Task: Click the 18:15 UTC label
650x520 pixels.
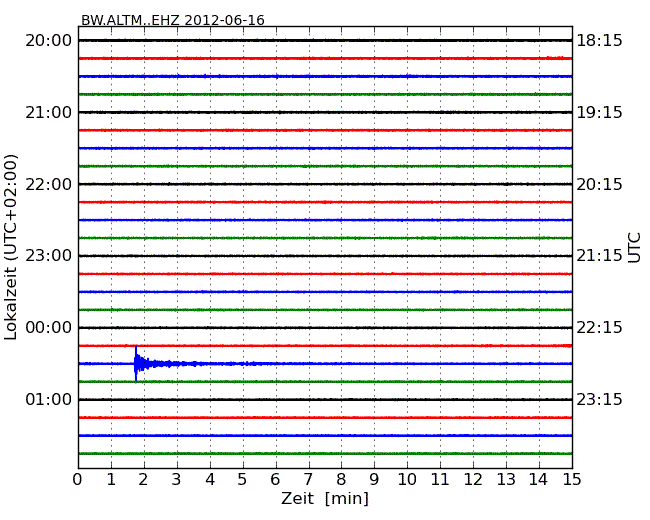Action: click(599, 41)
